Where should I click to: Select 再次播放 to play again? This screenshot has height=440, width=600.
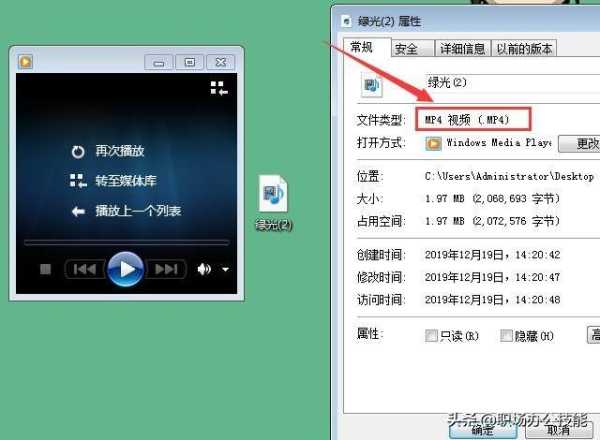120,151
